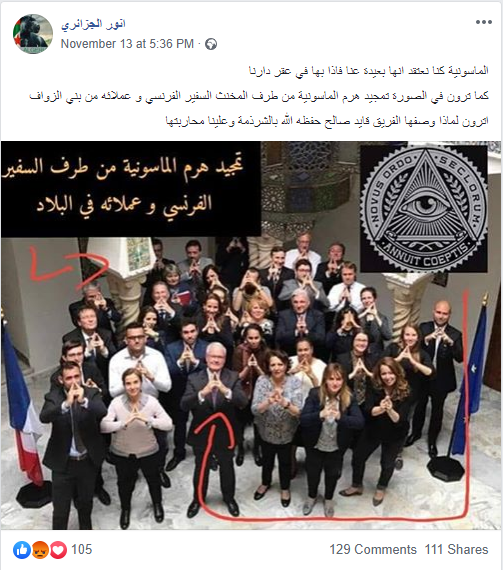503x570 pixels.
Task: Open the 129 Comments link
Action: [373, 549]
